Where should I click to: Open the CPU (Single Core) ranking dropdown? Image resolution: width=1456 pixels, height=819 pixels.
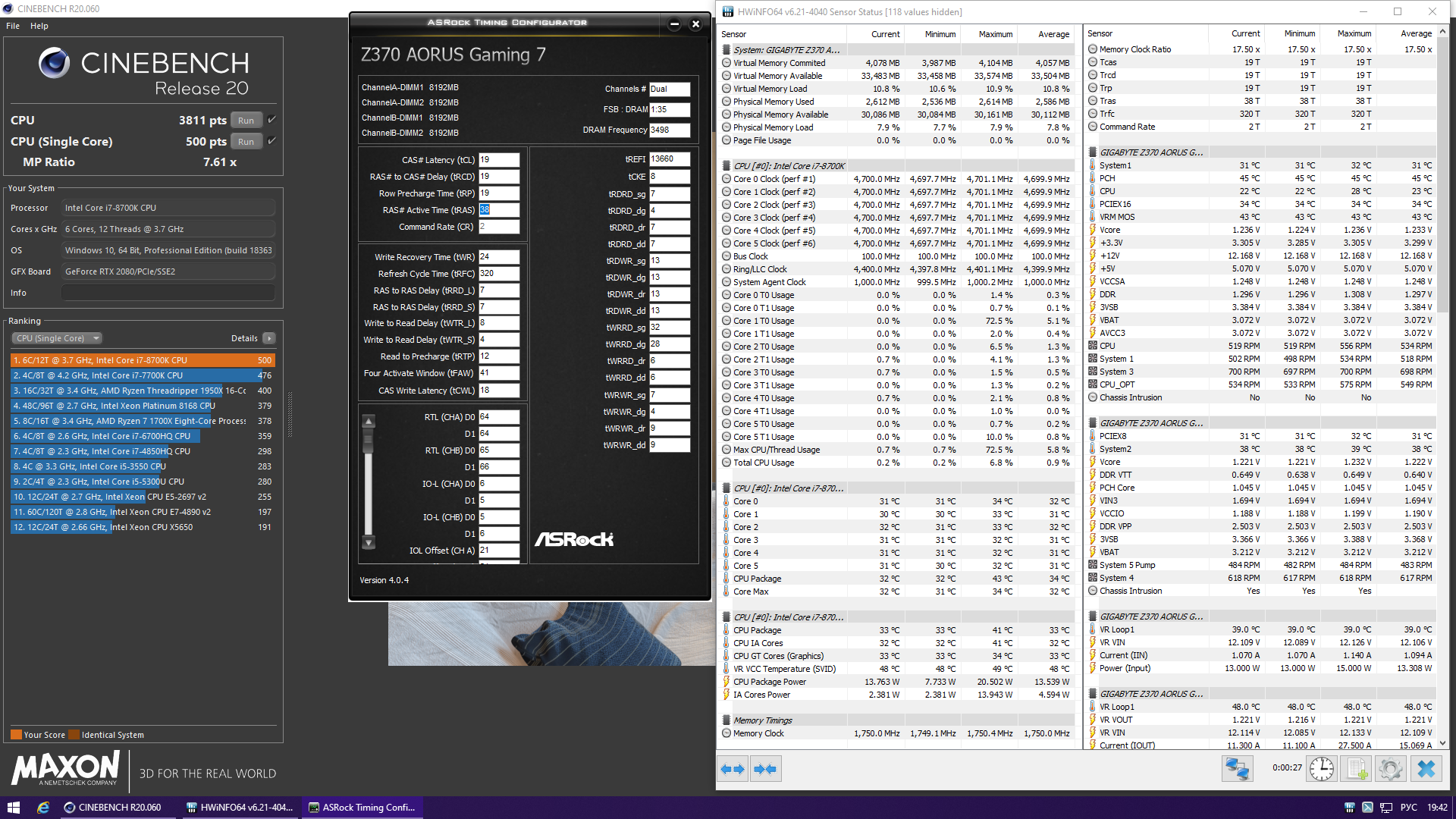point(56,338)
